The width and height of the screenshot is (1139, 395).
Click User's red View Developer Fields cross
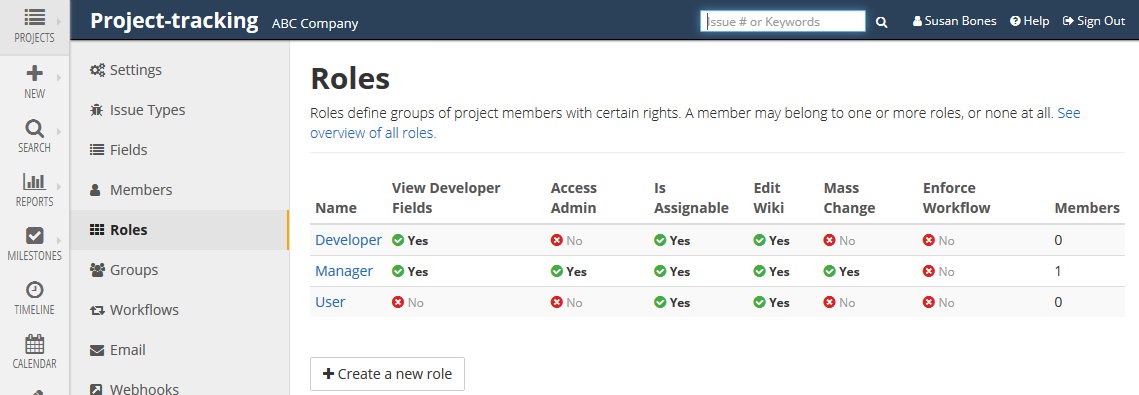pyautogui.click(x=397, y=302)
